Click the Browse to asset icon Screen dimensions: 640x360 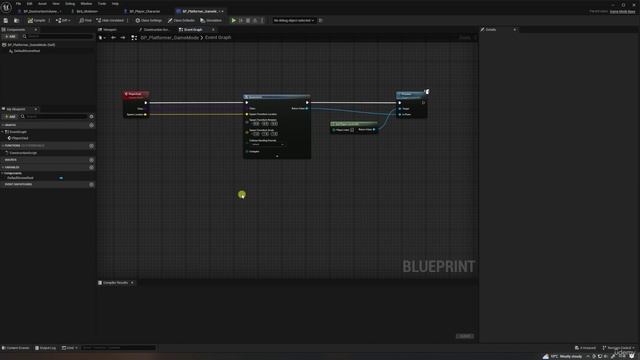point(16,20)
